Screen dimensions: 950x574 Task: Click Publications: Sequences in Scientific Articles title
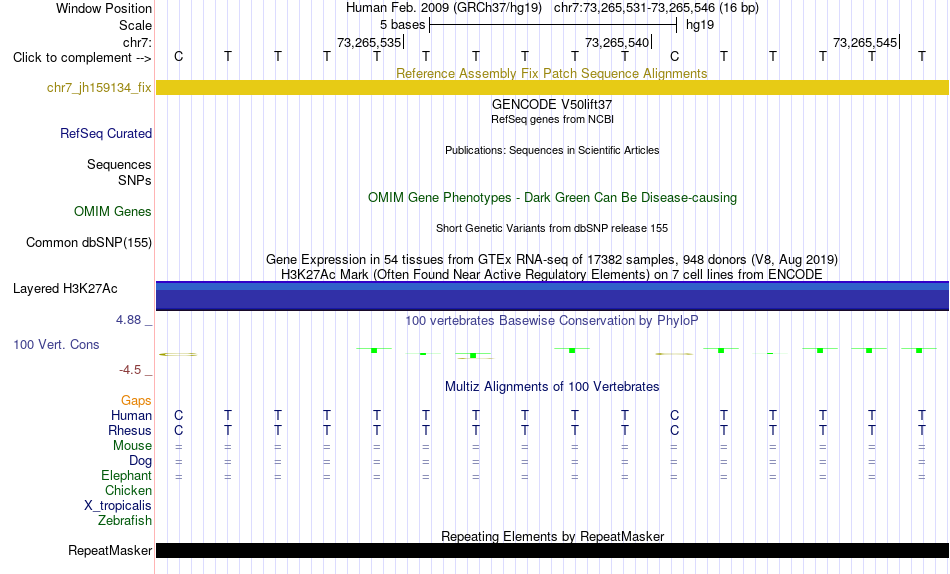pyautogui.click(x=552, y=150)
